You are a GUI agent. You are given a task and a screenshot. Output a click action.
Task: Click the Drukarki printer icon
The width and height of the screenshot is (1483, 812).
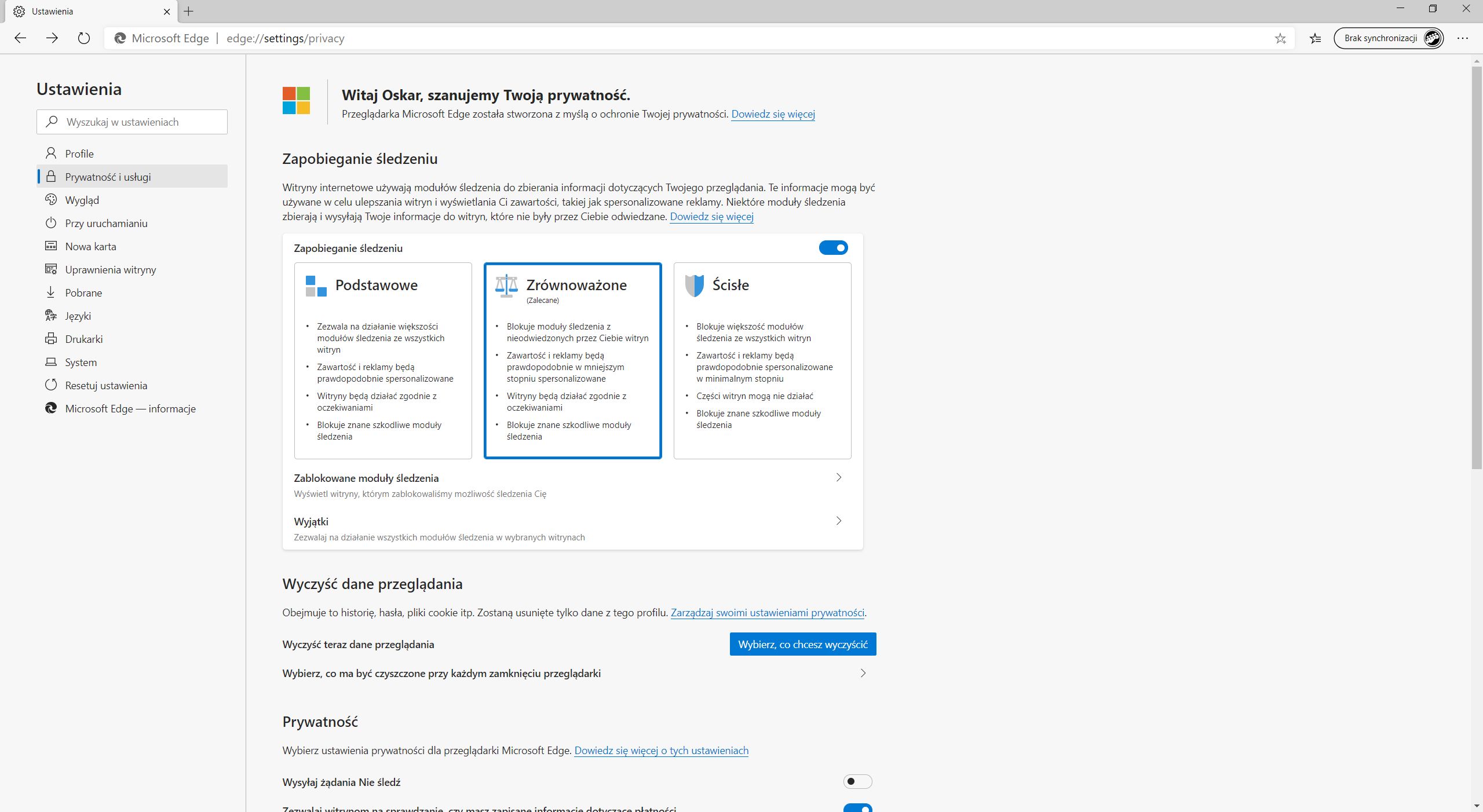51,339
